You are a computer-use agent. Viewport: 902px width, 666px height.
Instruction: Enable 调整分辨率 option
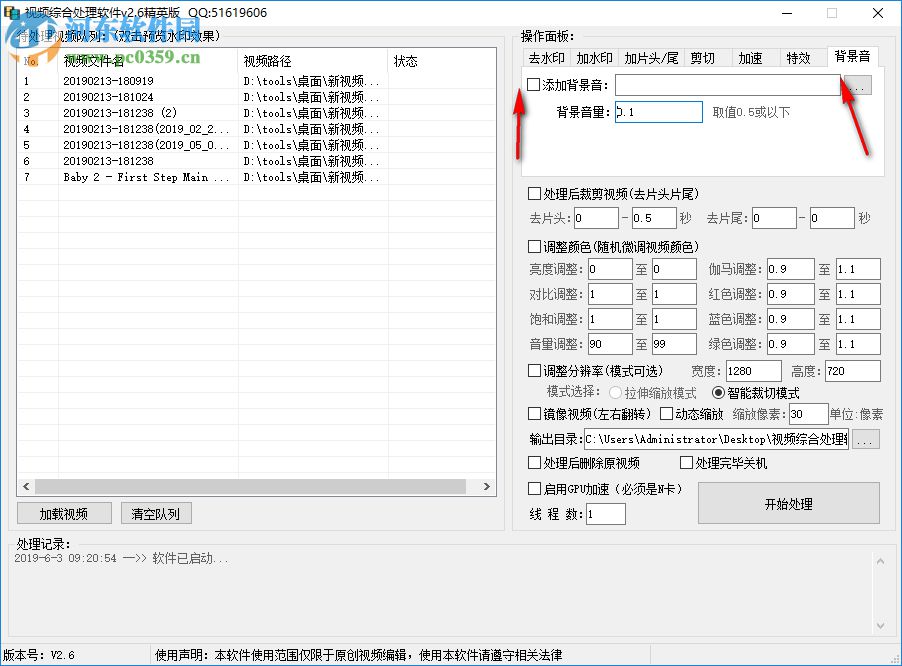[535, 370]
